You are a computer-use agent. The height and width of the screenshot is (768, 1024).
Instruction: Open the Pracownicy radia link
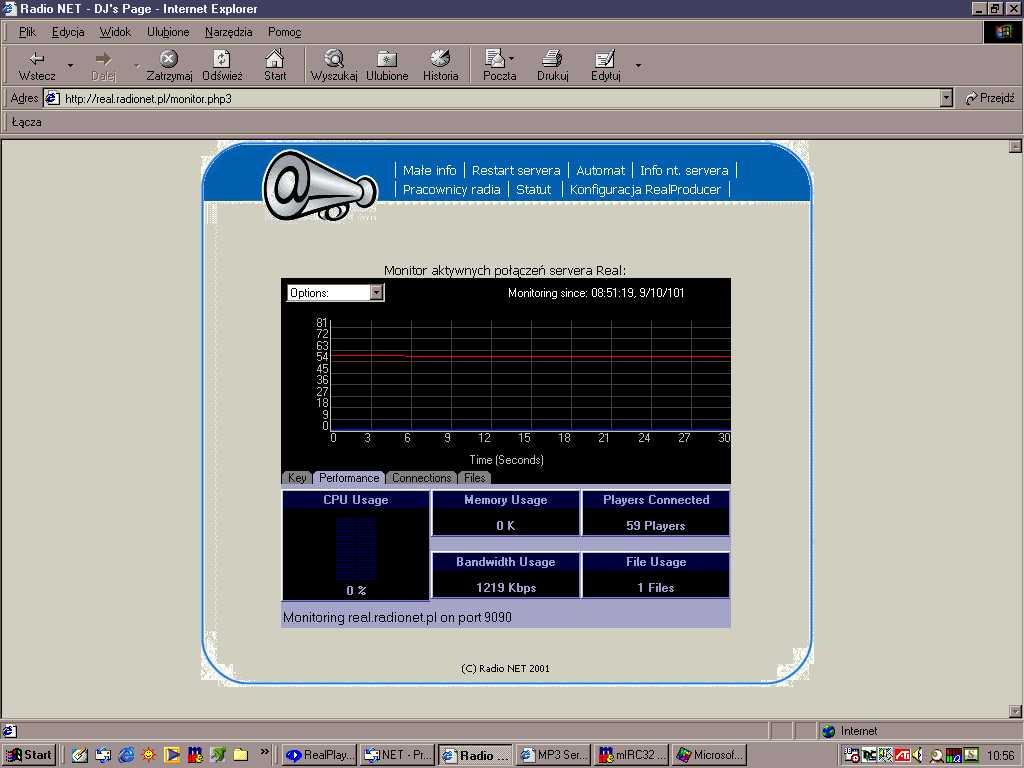click(451, 189)
